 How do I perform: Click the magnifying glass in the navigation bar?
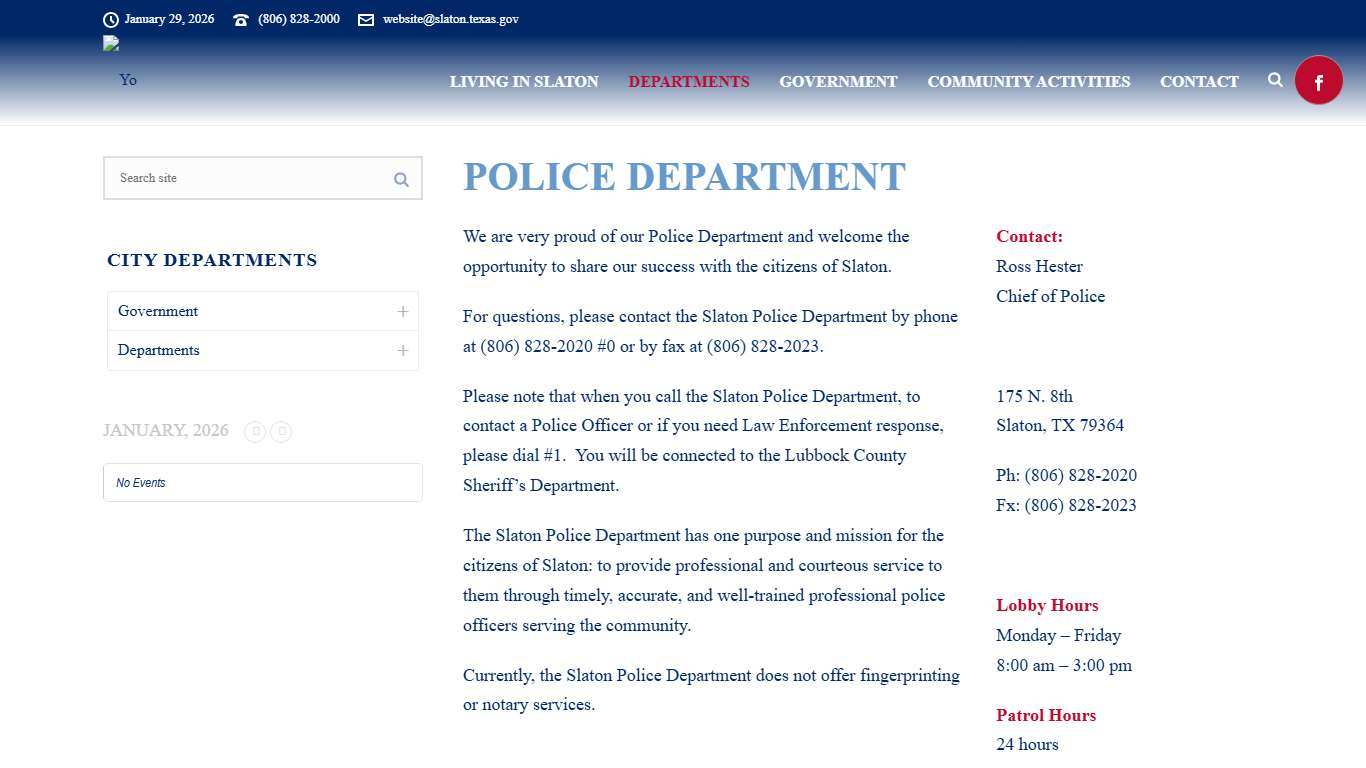point(1275,80)
